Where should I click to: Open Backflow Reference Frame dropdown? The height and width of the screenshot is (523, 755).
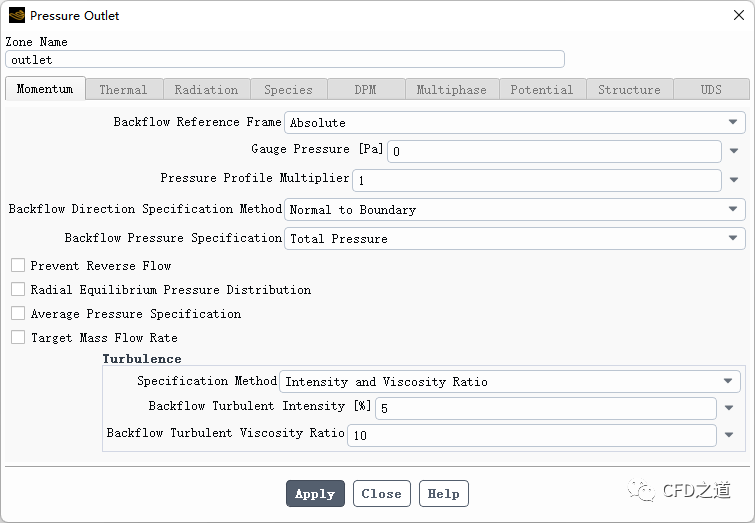point(515,123)
